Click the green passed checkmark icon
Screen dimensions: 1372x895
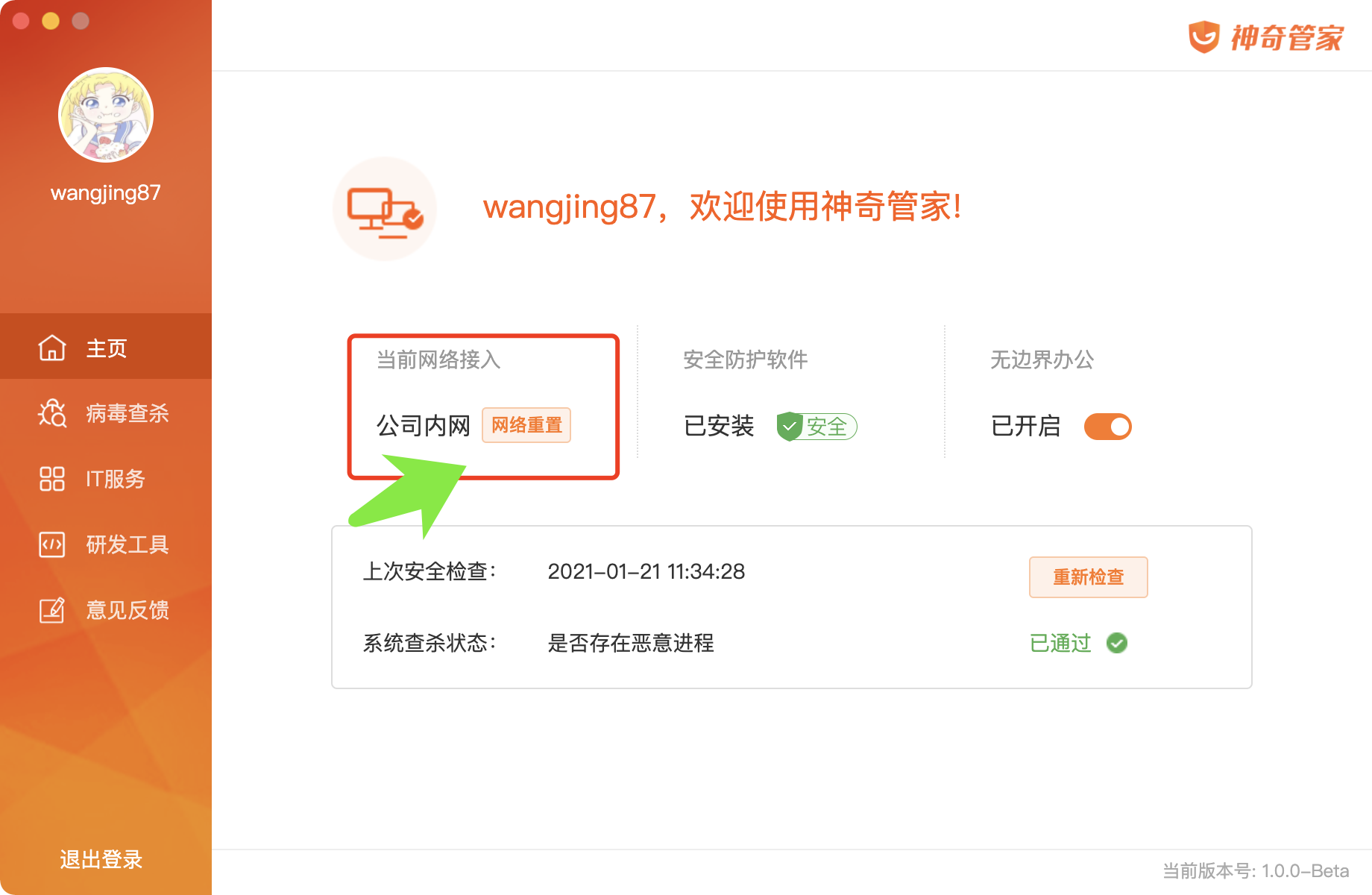pos(1117,643)
